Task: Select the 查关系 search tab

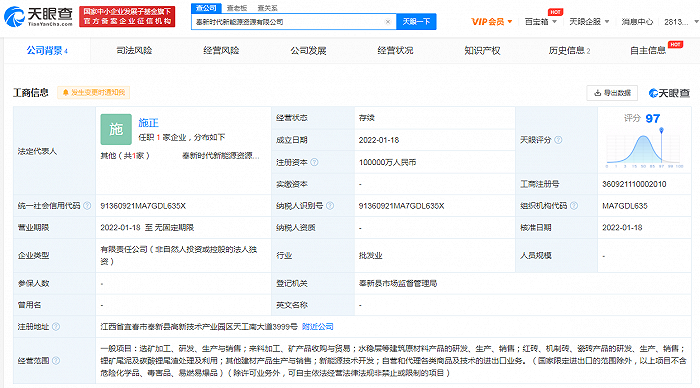Action: [267, 8]
